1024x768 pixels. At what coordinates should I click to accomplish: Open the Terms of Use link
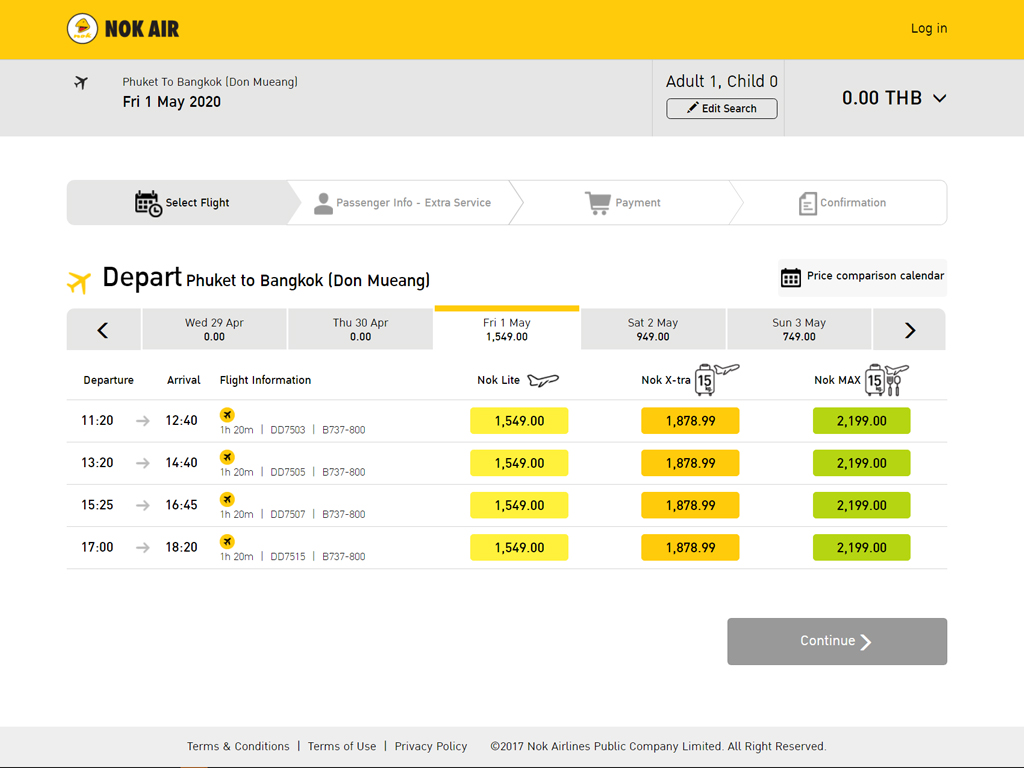pos(342,746)
